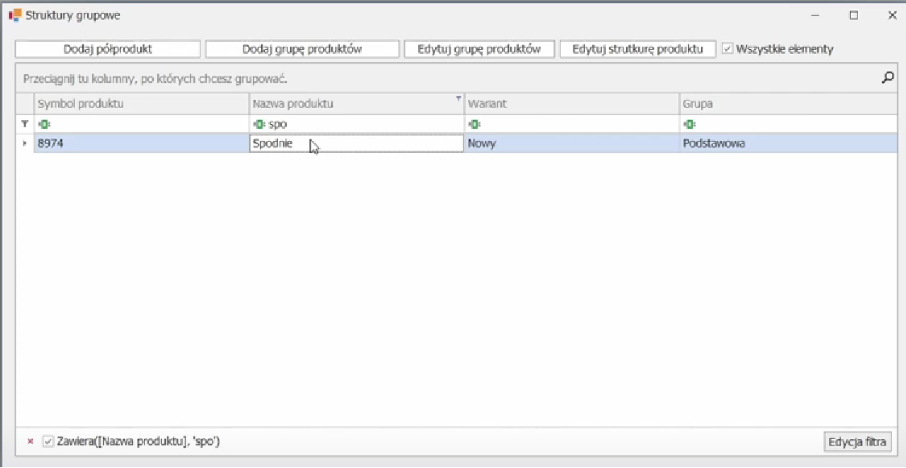This screenshot has height=468, width=906.
Task: Click filter operator icon in Symbol produktu column
Action: tap(43, 124)
